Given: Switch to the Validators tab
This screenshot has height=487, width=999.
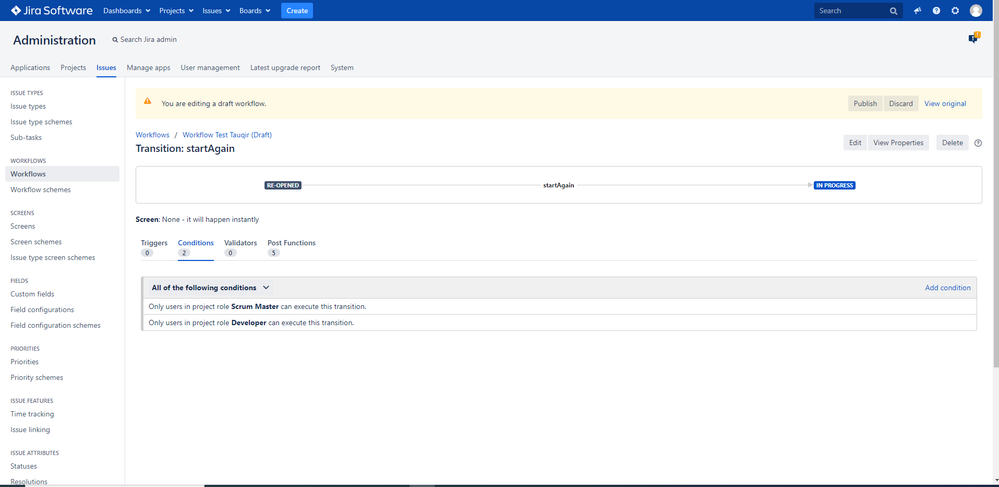Looking at the screenshot, I should (x=240, y=247).
